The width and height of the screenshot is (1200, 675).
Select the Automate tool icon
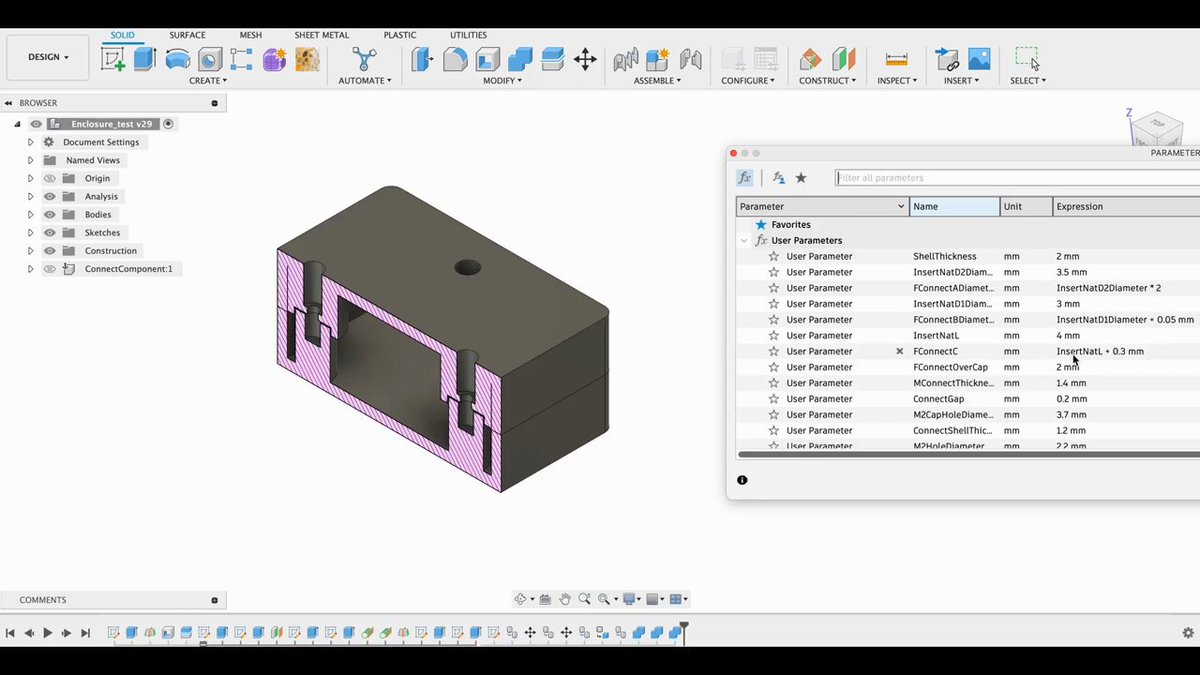click(x=365, y=59)
